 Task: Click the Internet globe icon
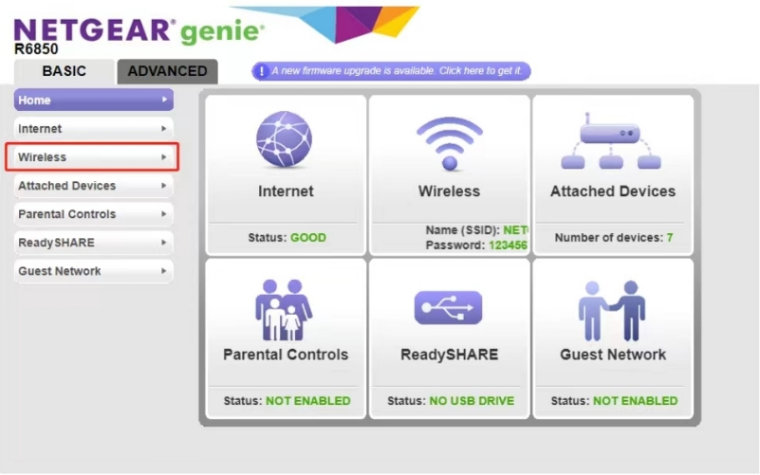pos(285,140)
